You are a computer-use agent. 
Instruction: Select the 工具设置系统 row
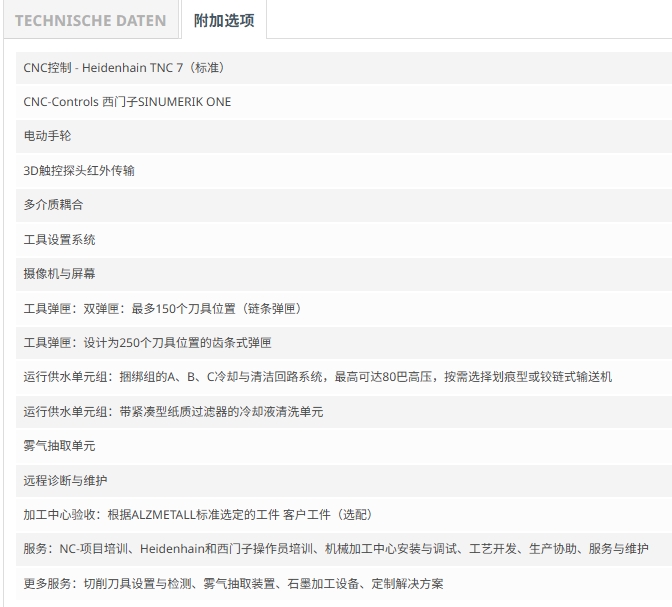click(x=344, y=240)
